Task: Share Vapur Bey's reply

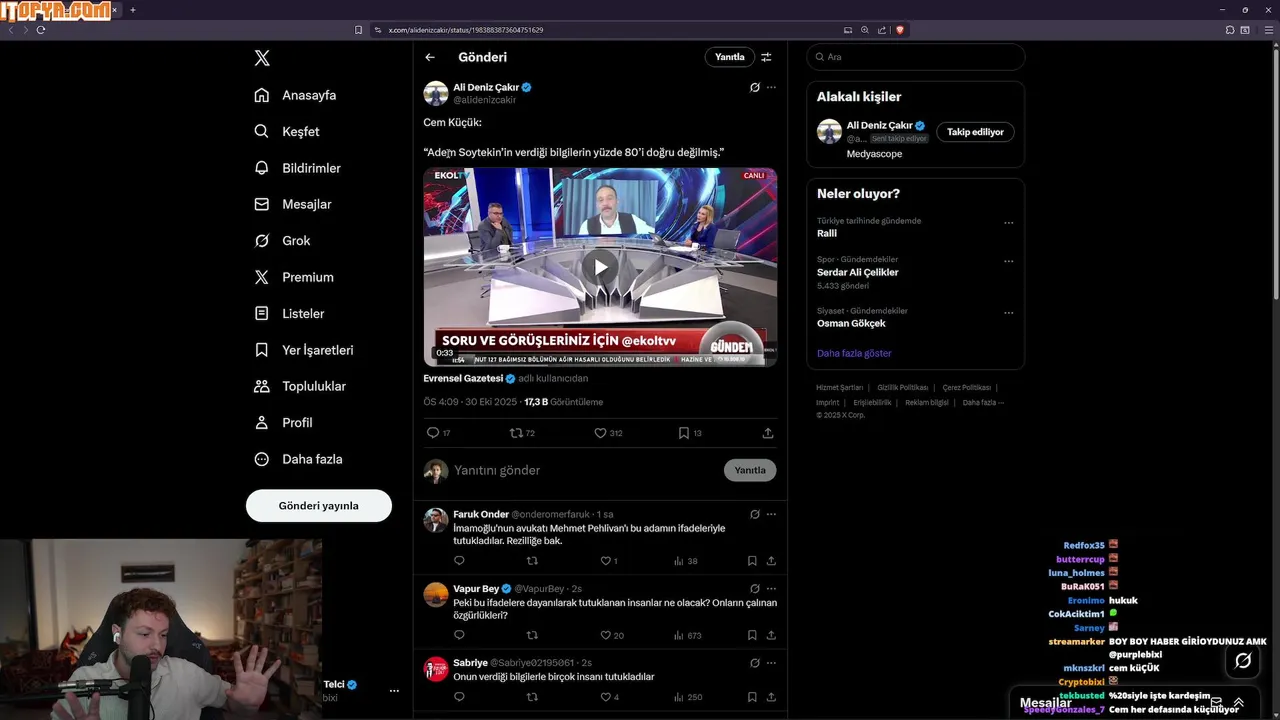Action: point(771,635)
